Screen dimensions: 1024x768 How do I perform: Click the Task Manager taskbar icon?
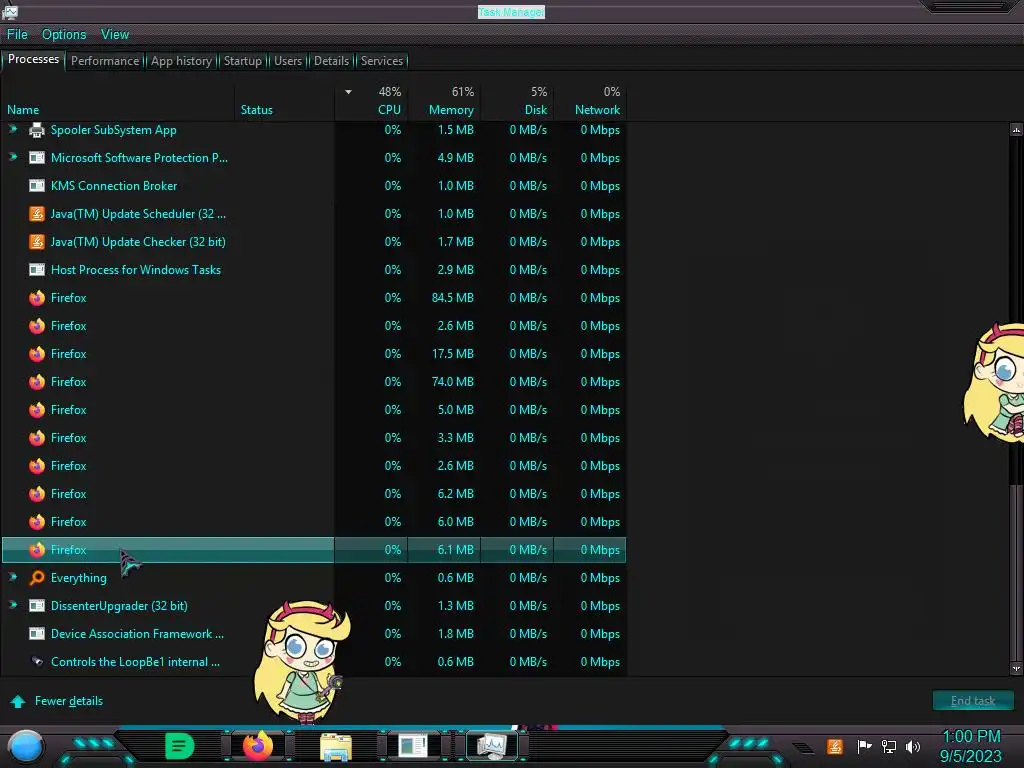tap(492, 746)
